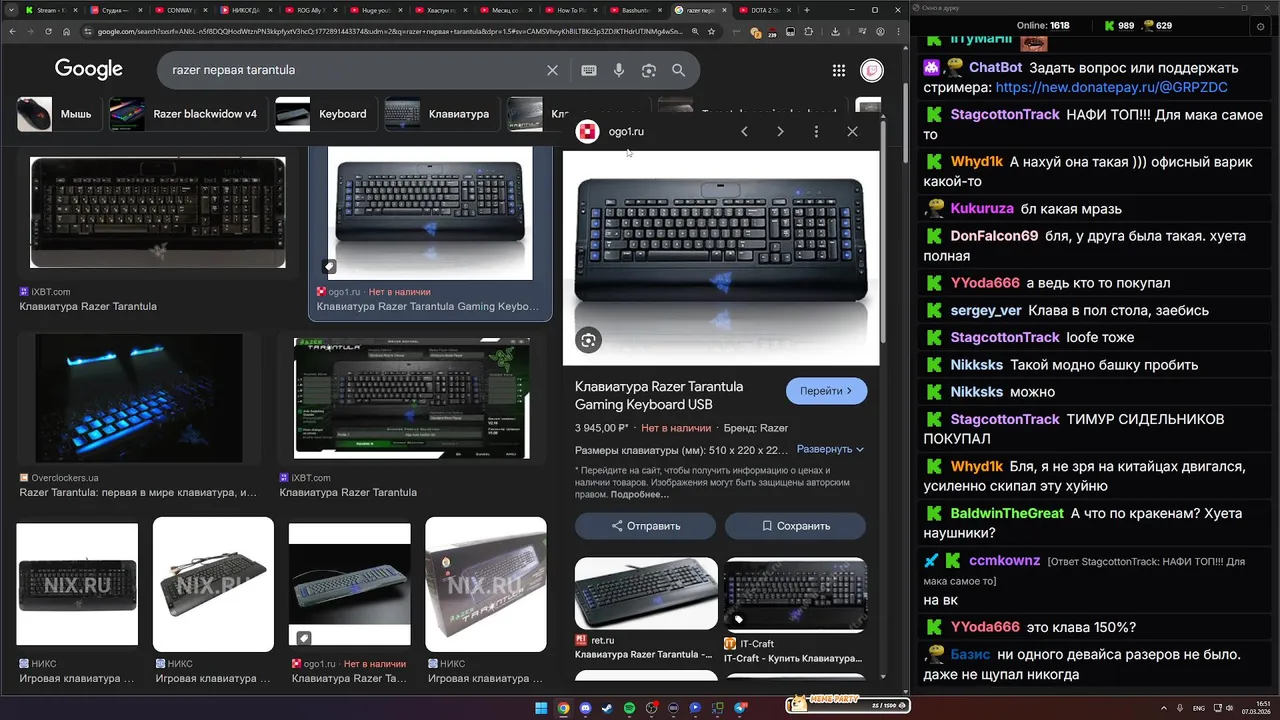Open the on-screen keyboard input tool

pyautogui.click(x=589, y=70)
